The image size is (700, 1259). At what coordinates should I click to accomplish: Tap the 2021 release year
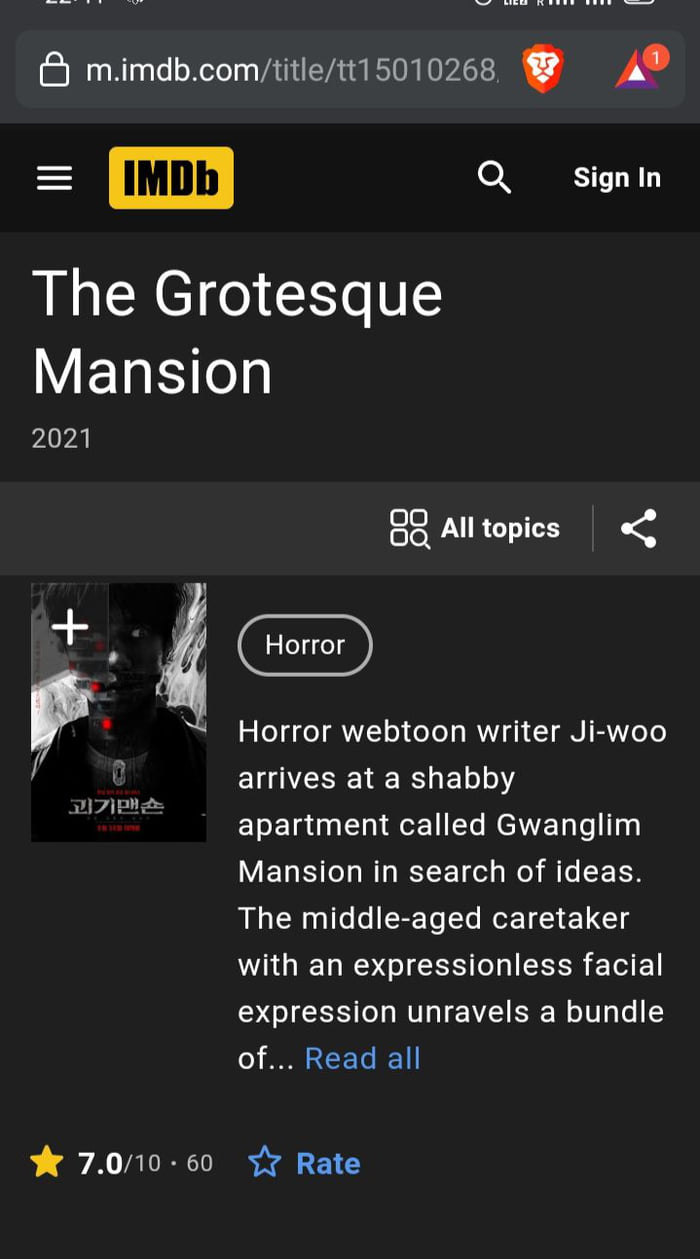(62, 438)
